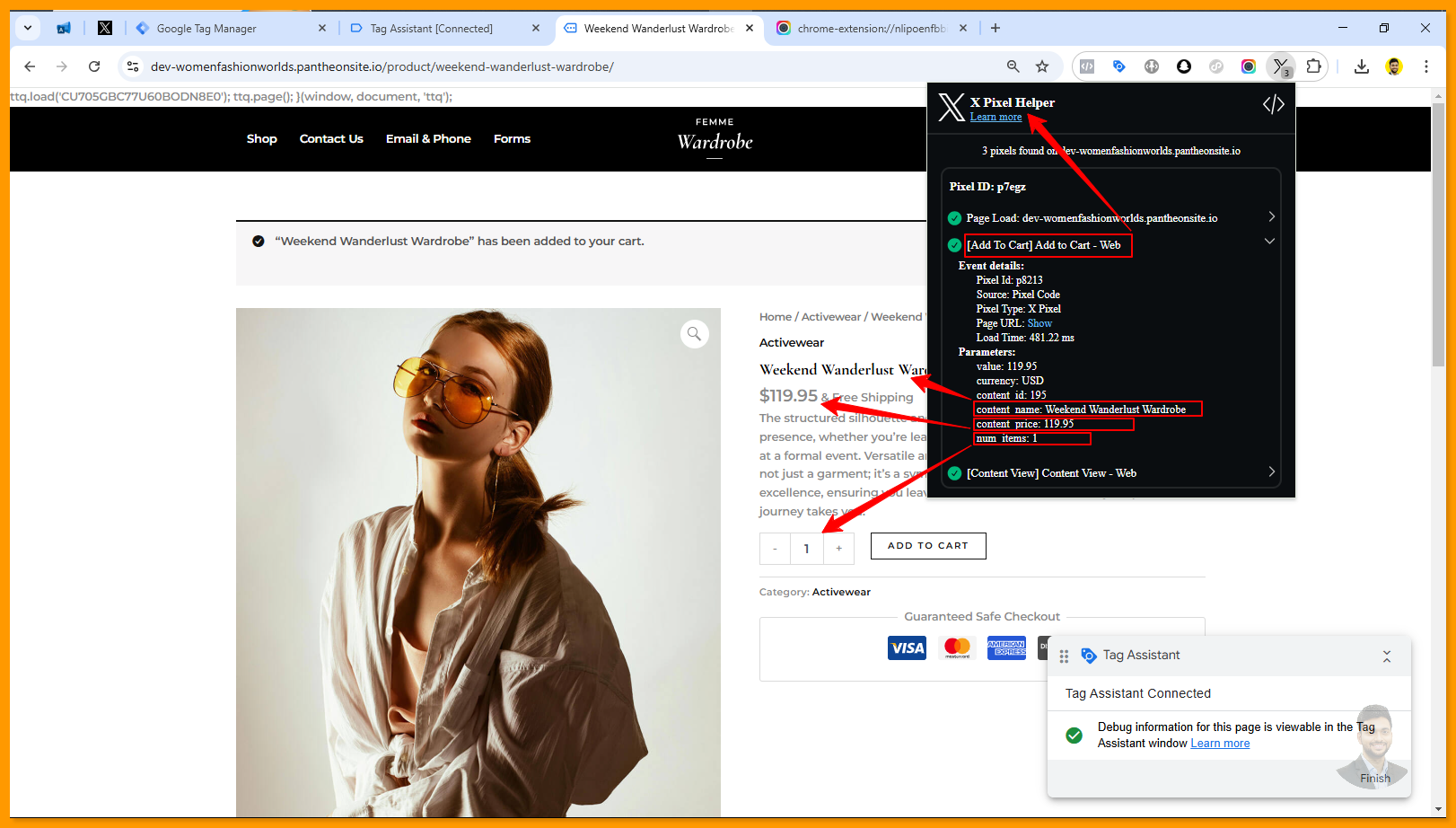Bookmark this page with the star icon

pos(1042,66)
